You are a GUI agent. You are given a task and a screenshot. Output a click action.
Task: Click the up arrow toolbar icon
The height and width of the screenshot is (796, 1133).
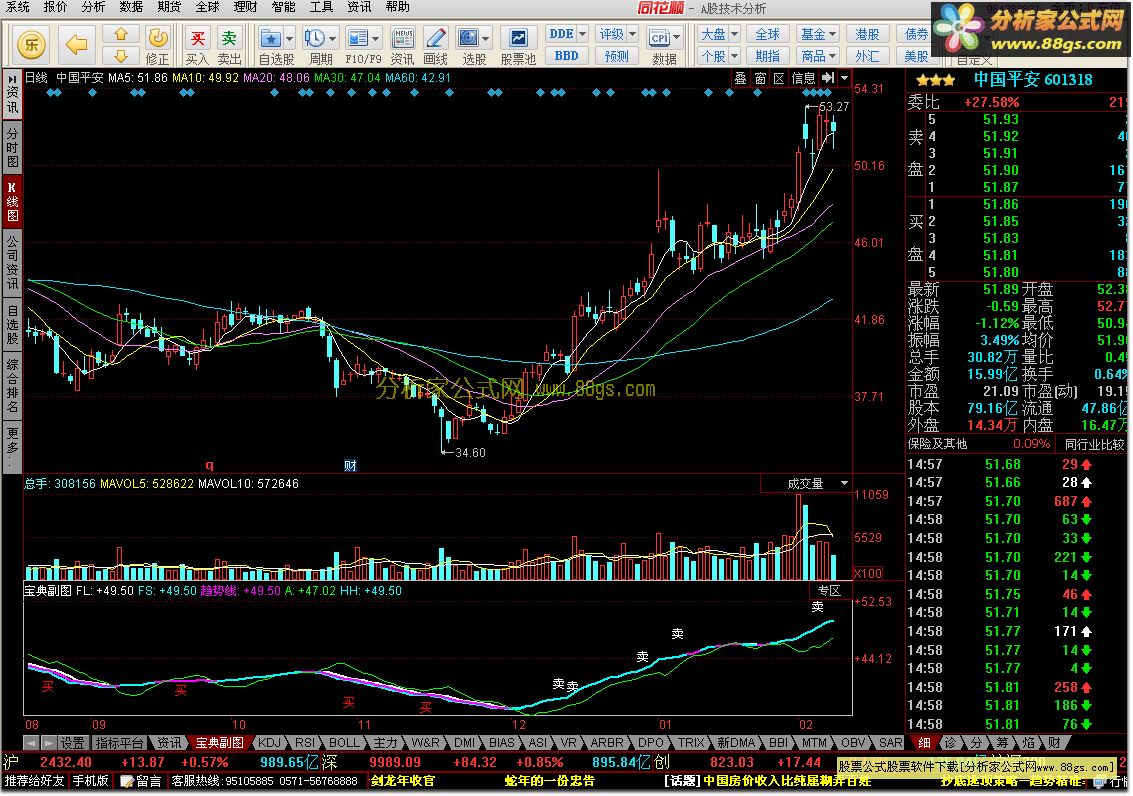[121, 33]
